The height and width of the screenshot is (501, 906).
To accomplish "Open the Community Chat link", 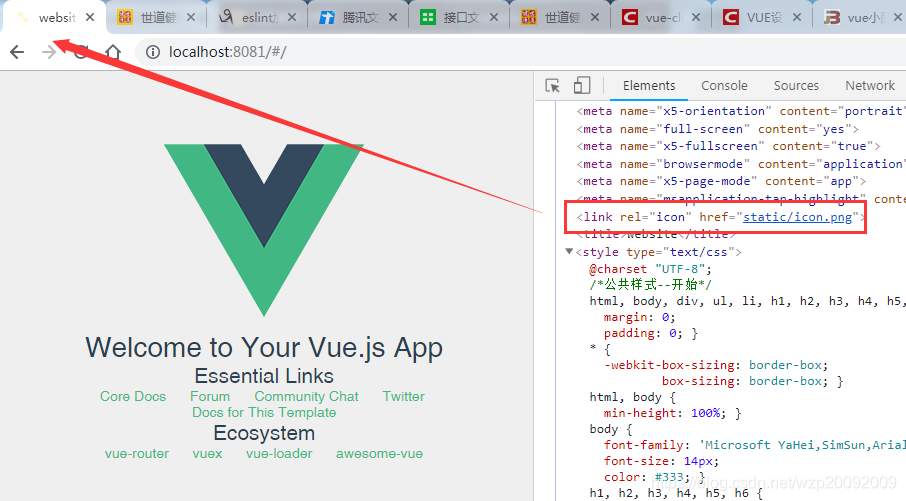I will pyautogui.click(x=306, y=396).
